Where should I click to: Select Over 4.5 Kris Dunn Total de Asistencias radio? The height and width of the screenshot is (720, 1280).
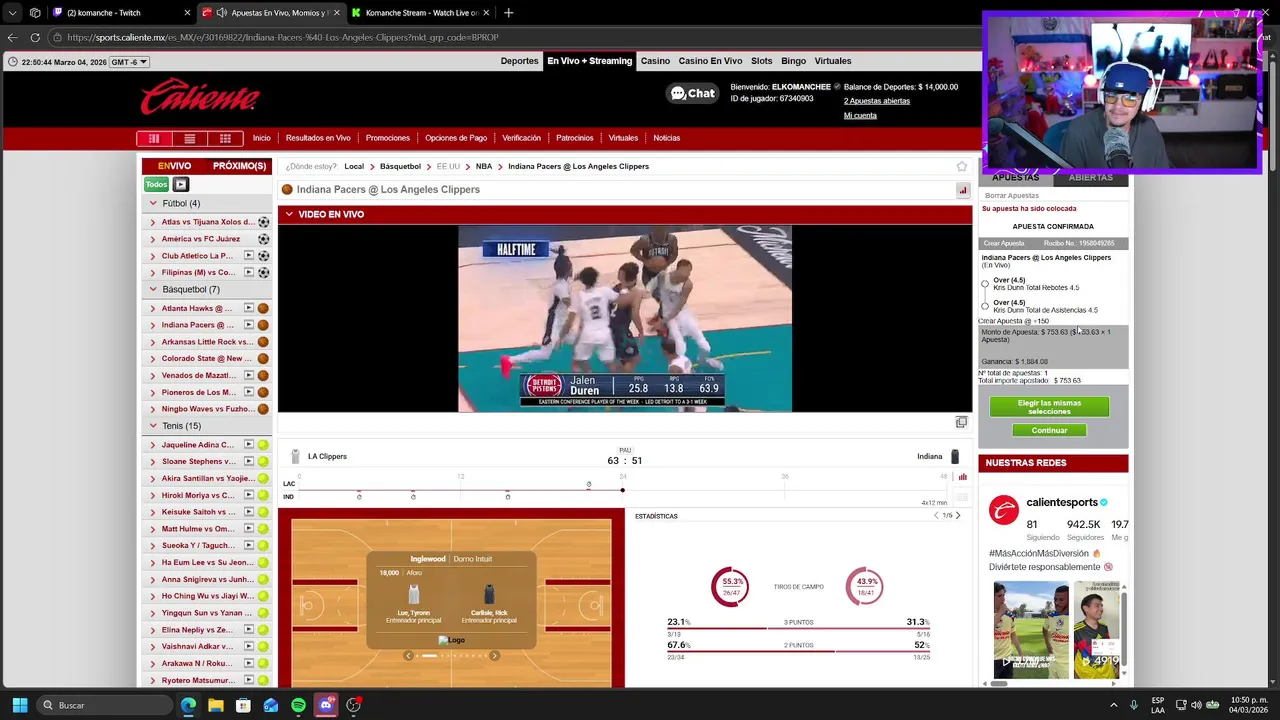[x=985, y=306]
